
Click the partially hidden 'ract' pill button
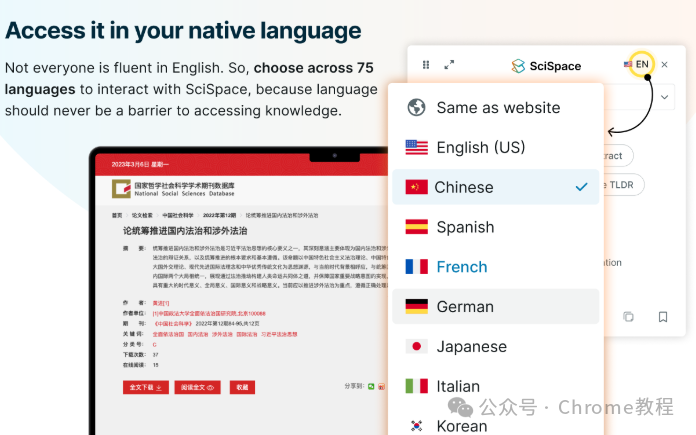[x=618, y=156]
